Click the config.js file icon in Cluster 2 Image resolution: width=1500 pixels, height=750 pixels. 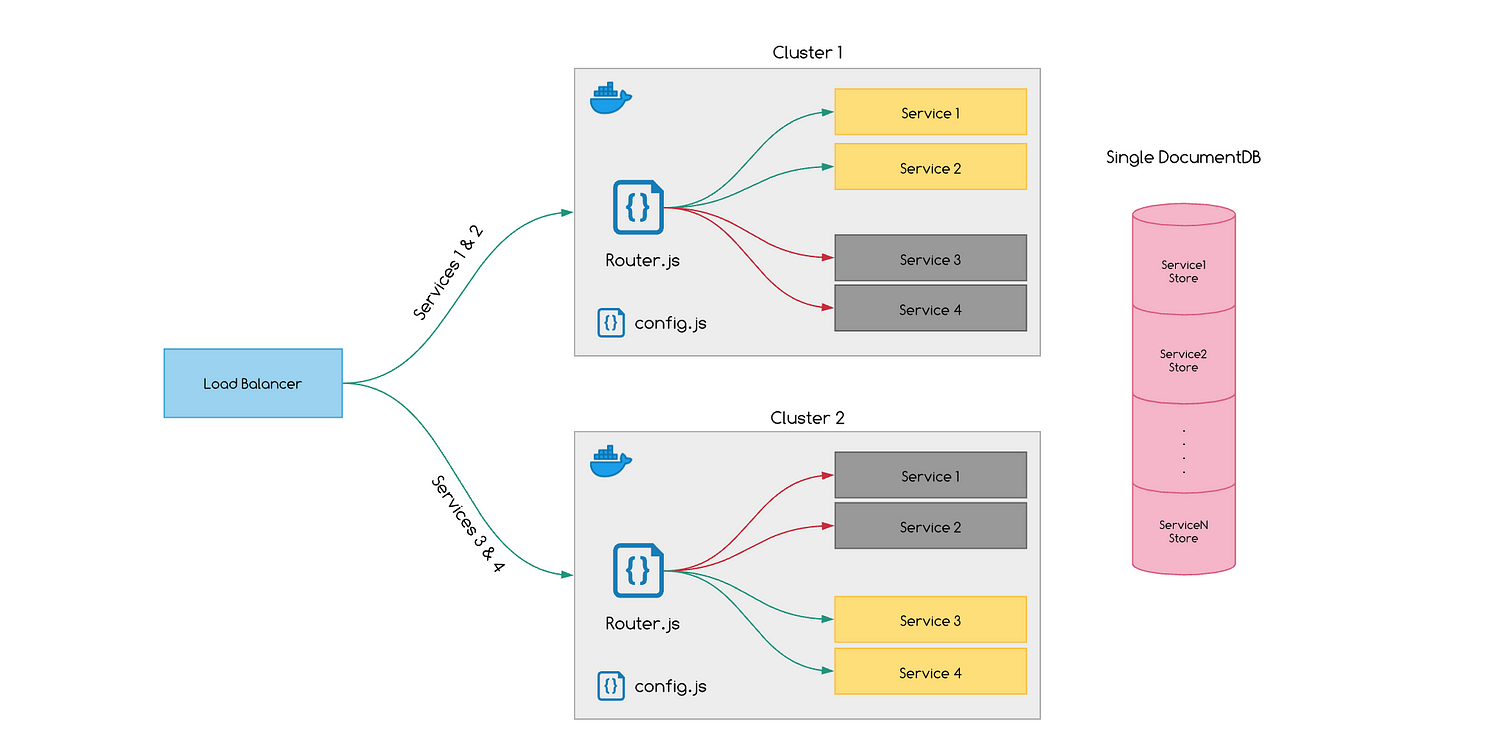click(611, 686)
